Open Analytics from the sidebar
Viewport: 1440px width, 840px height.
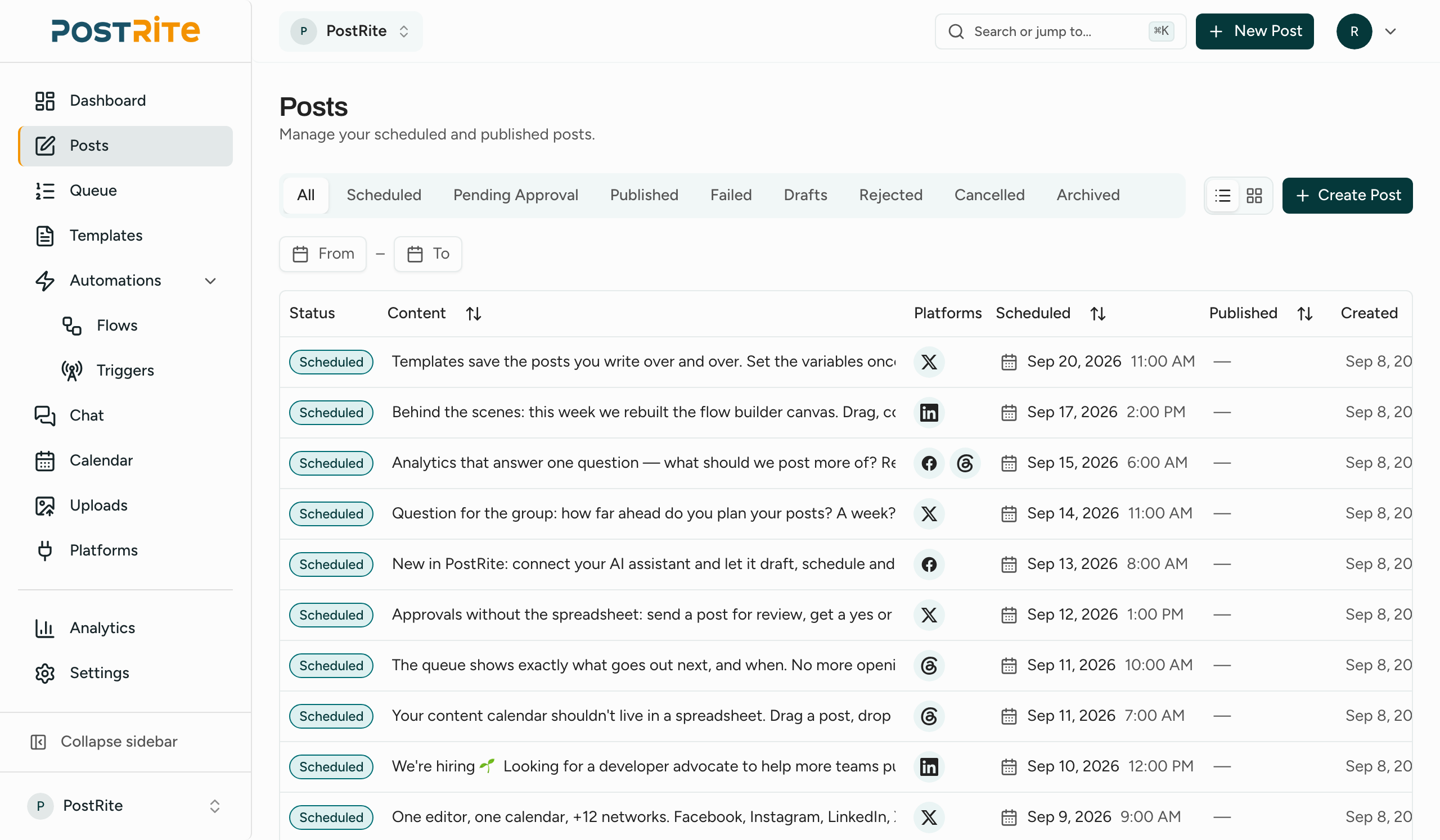tap(125, 628)
